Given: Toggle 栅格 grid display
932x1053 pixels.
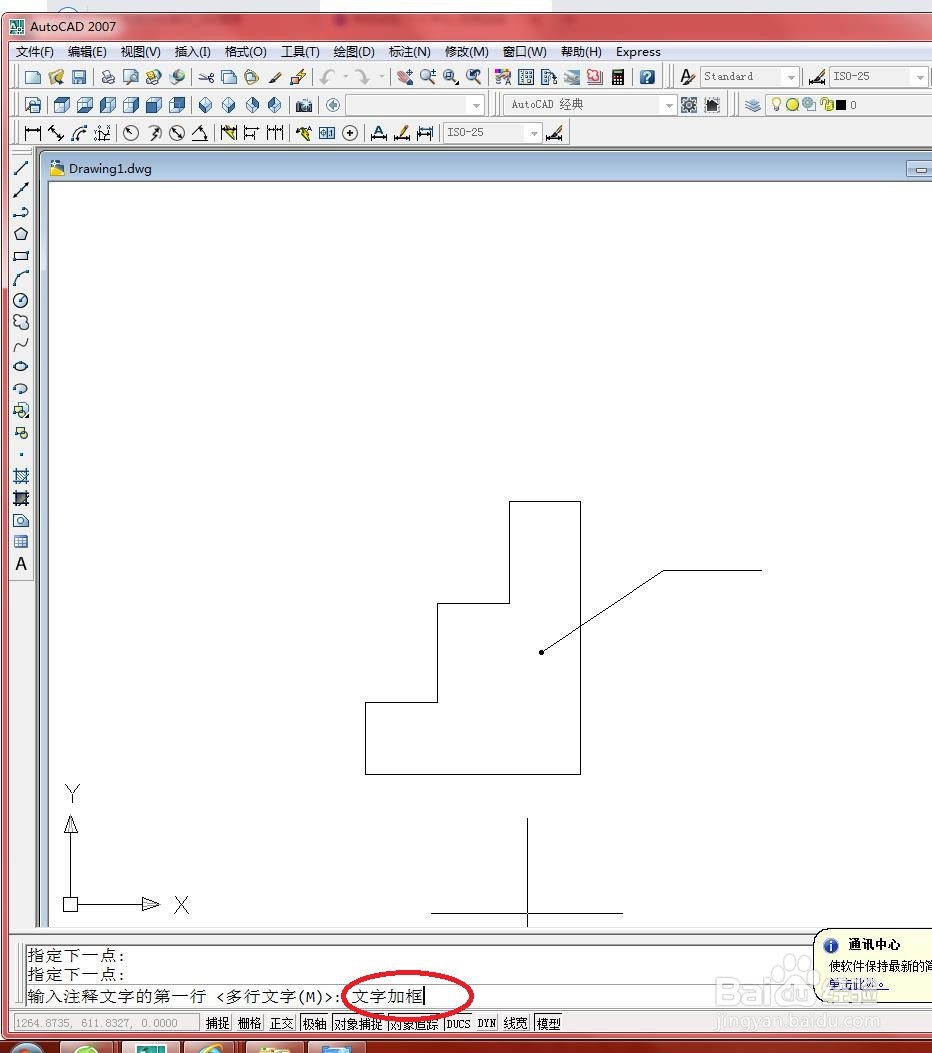Looking at the screenshot, I should 249,1023.
